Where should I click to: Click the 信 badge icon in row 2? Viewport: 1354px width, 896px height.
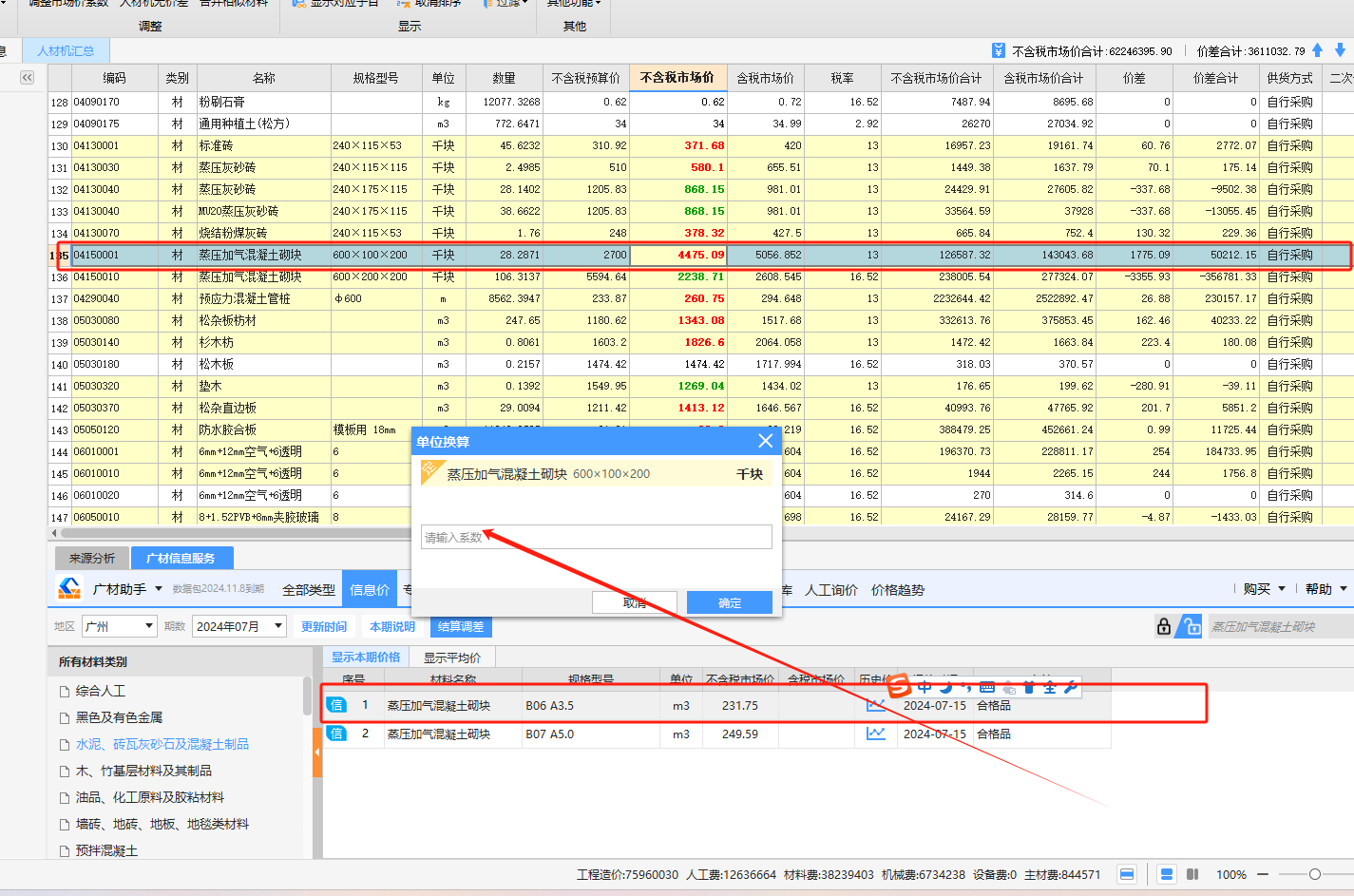click(x=336, y=734)
